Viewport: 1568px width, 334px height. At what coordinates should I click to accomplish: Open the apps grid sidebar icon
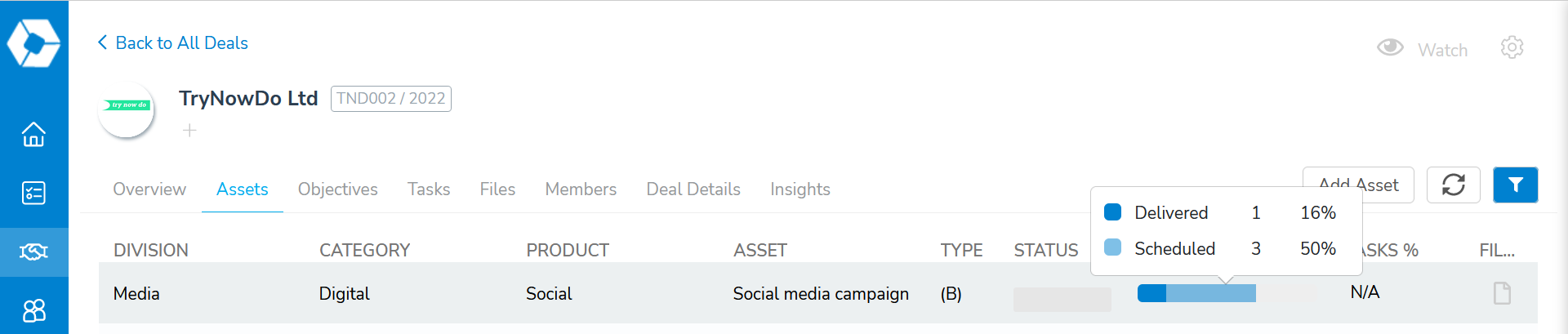coord(33,310)
